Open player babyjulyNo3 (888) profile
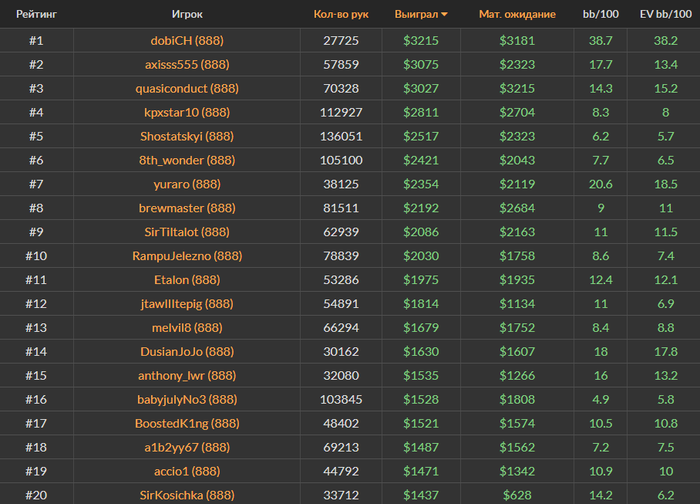This screenshot has height=504, width=700. pyautogui.click(x=187, y=400)
